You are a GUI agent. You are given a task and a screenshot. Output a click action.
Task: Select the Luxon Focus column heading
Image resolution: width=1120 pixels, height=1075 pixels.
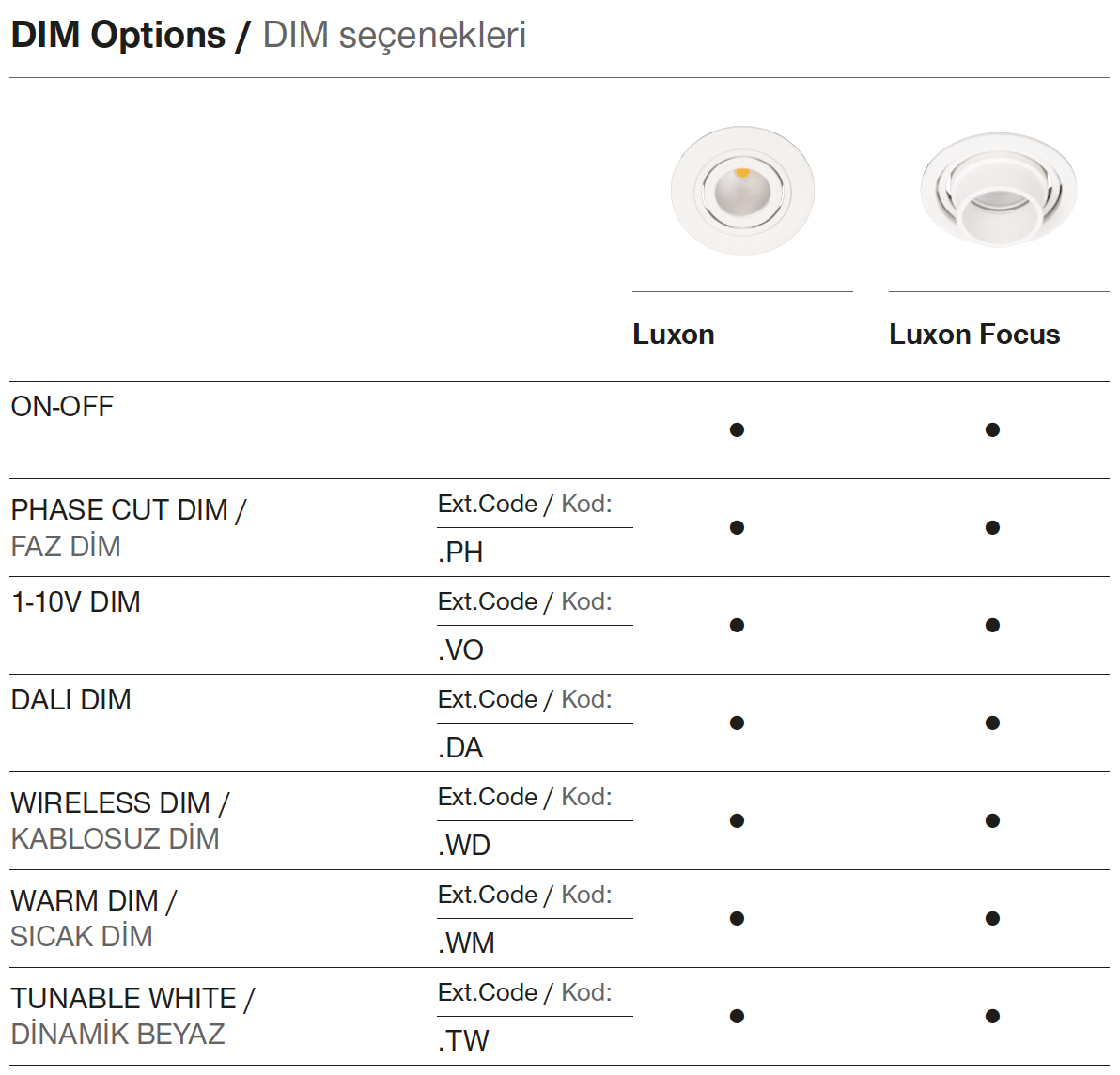(x=974, y=335)
